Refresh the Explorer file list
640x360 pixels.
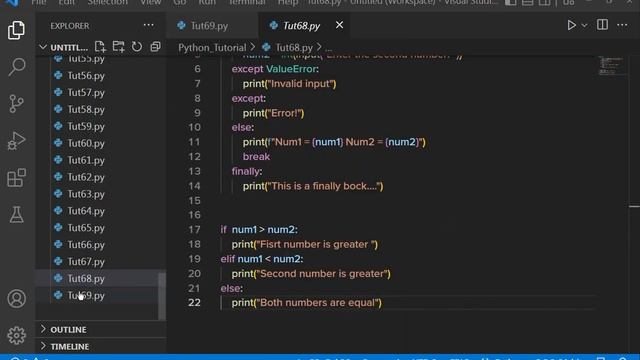click(x=137, y=47)
